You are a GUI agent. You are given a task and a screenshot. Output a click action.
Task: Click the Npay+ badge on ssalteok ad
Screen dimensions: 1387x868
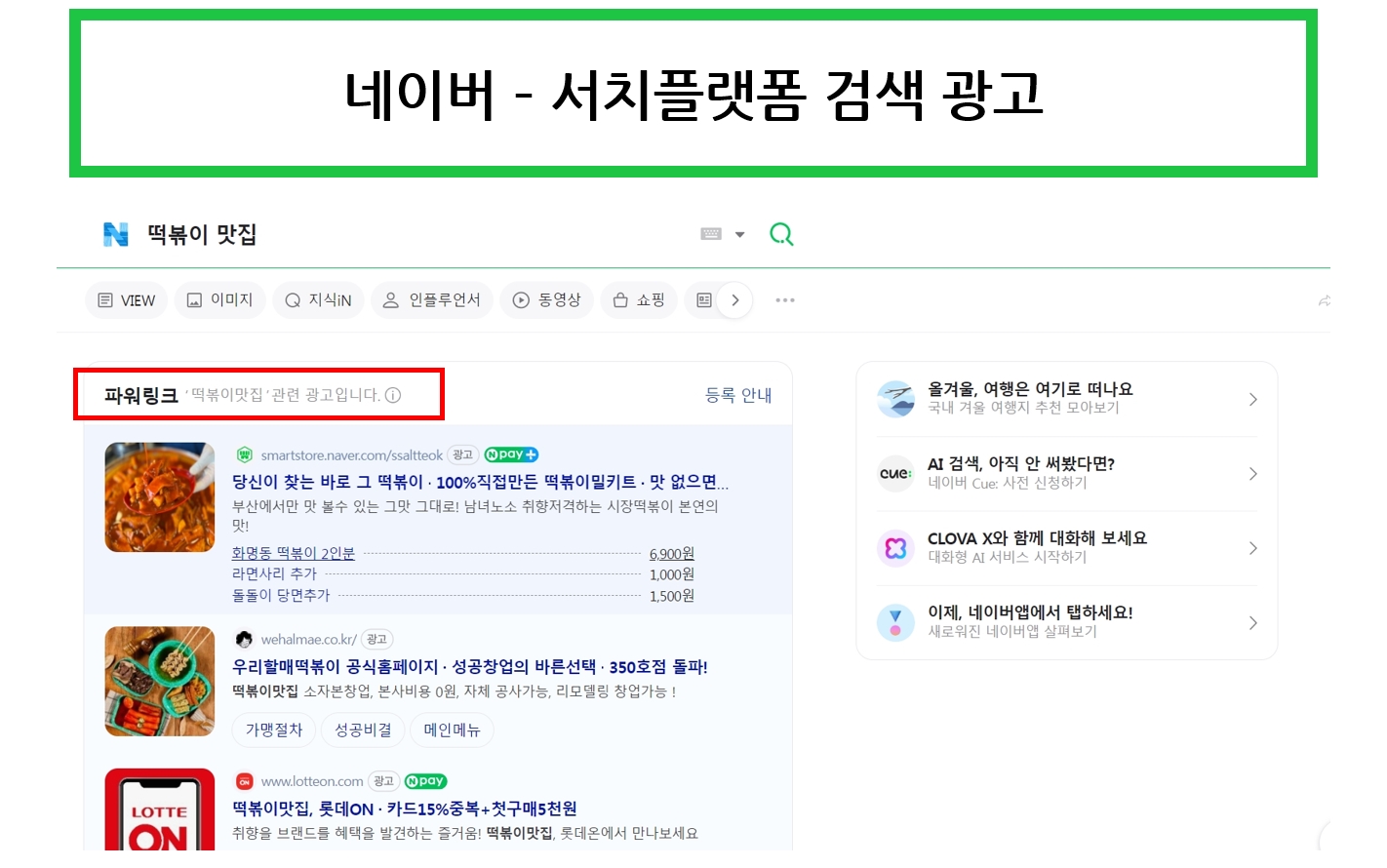point(511,454)
